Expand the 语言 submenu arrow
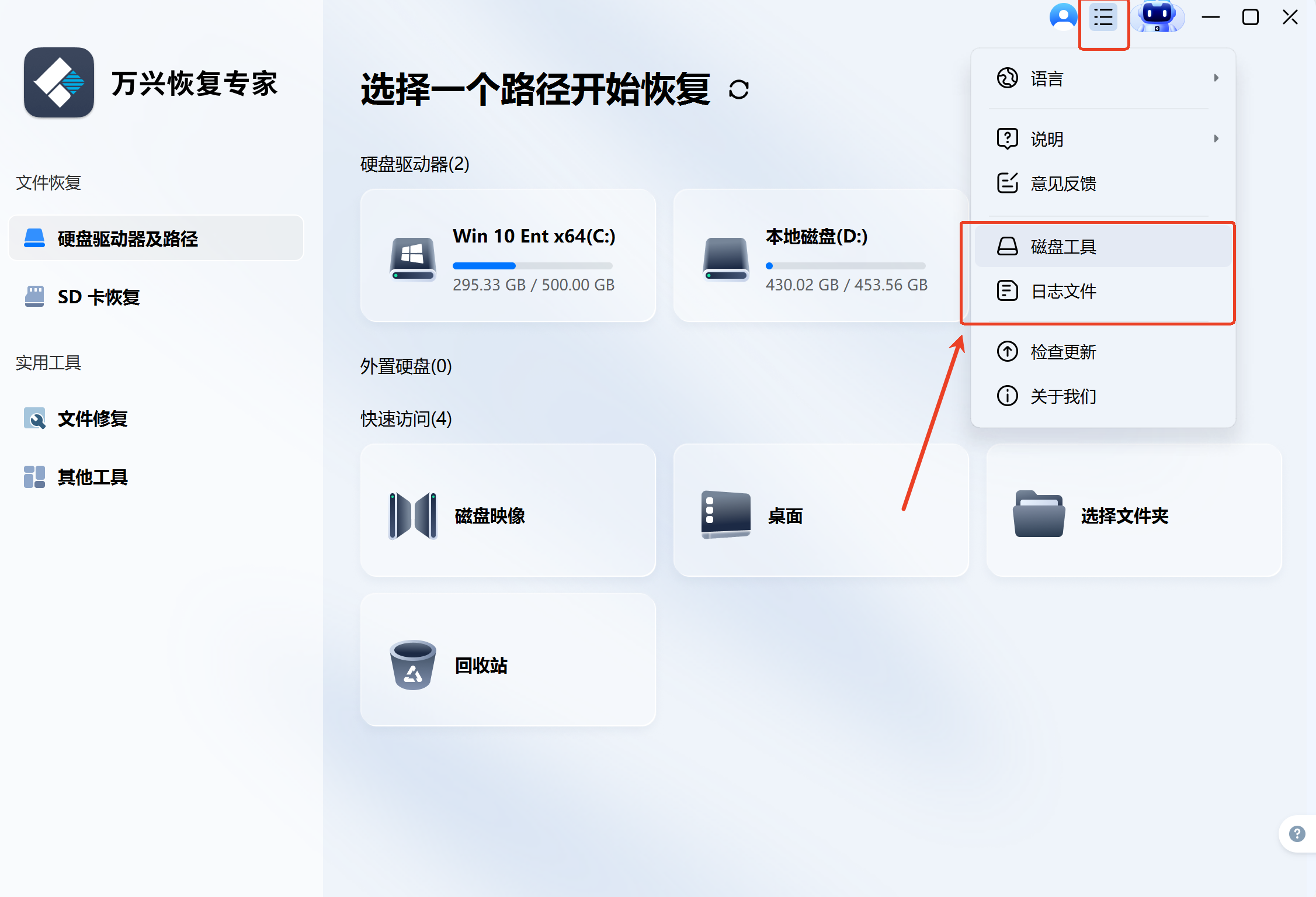The image size is (1316, 897). [x=1216, y=78]
